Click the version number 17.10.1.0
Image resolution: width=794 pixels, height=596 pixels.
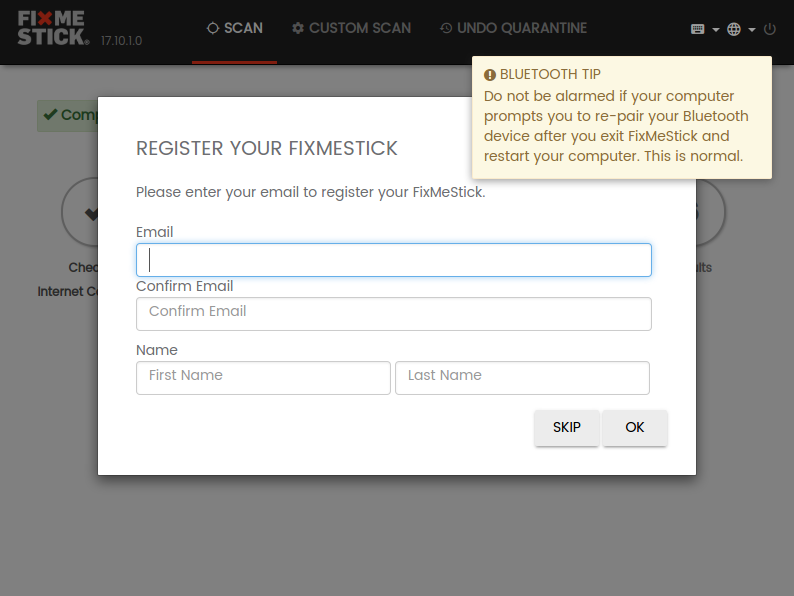click(122, 41)
